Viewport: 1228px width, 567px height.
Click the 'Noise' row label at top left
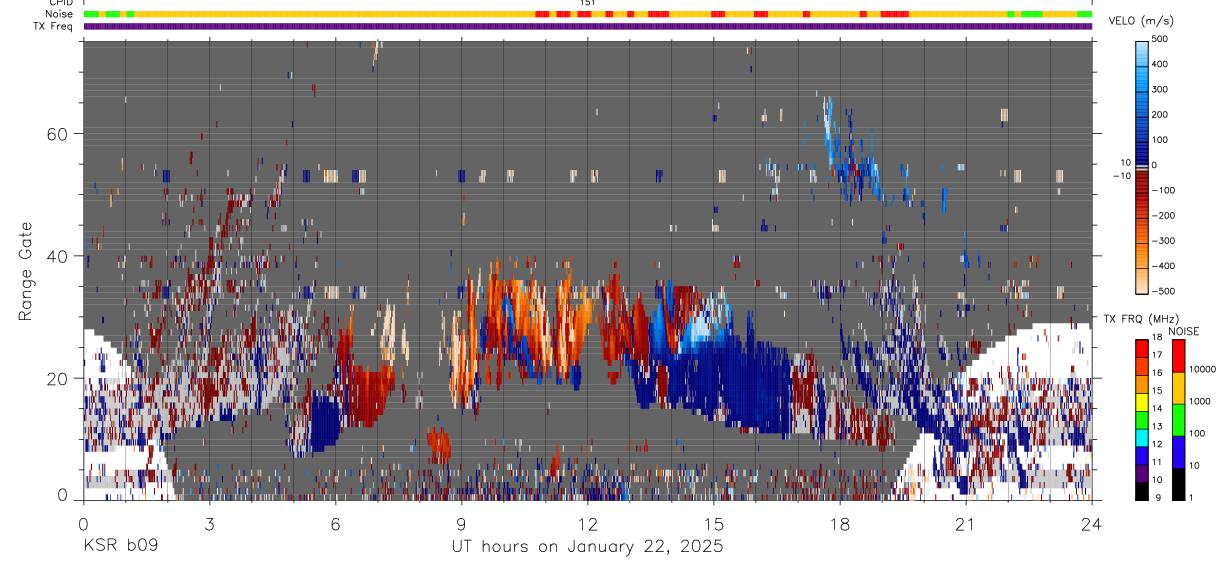pos(60,14)
